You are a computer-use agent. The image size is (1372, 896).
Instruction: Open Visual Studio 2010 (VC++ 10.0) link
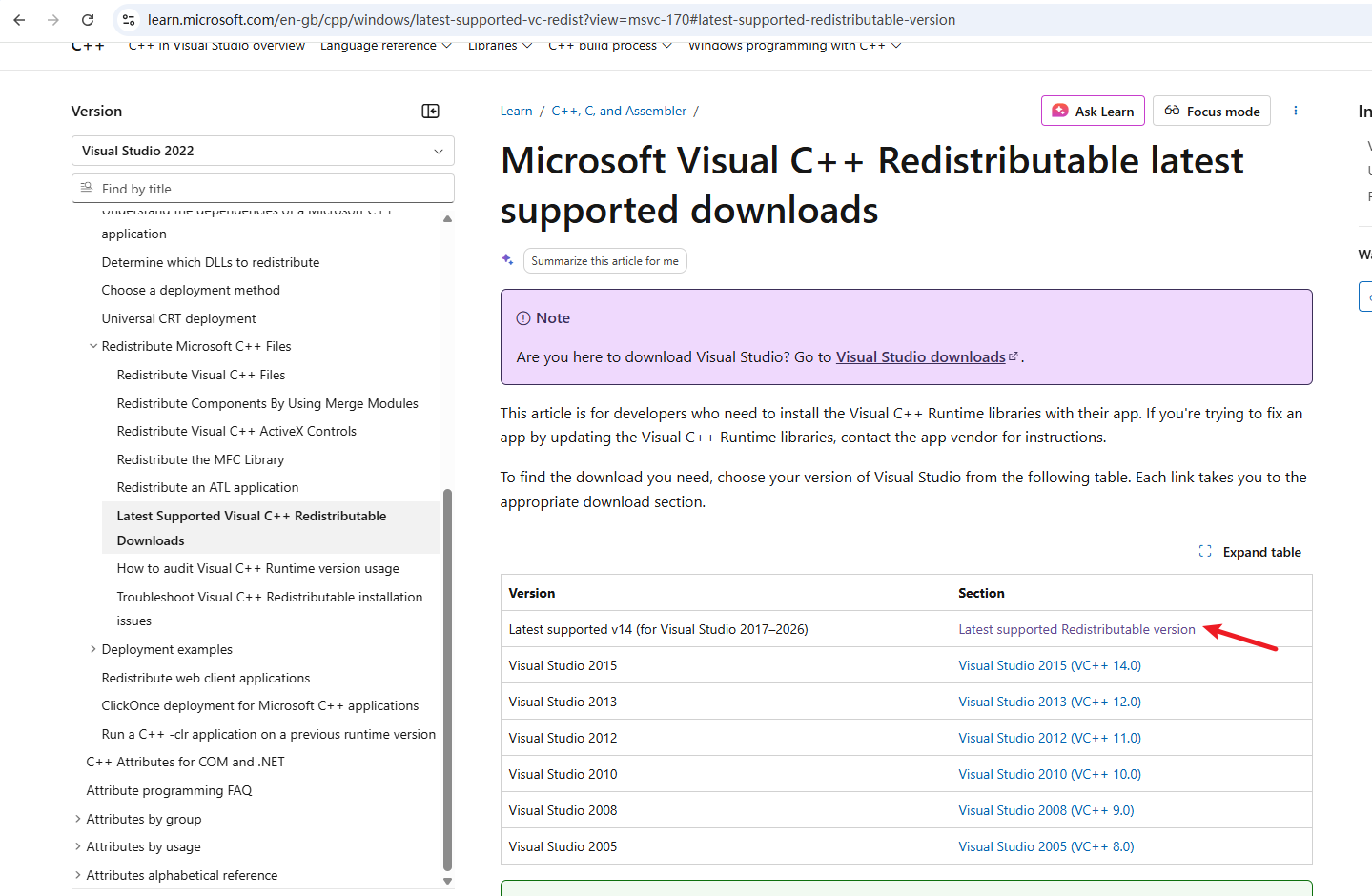(x=1050, y=774)
